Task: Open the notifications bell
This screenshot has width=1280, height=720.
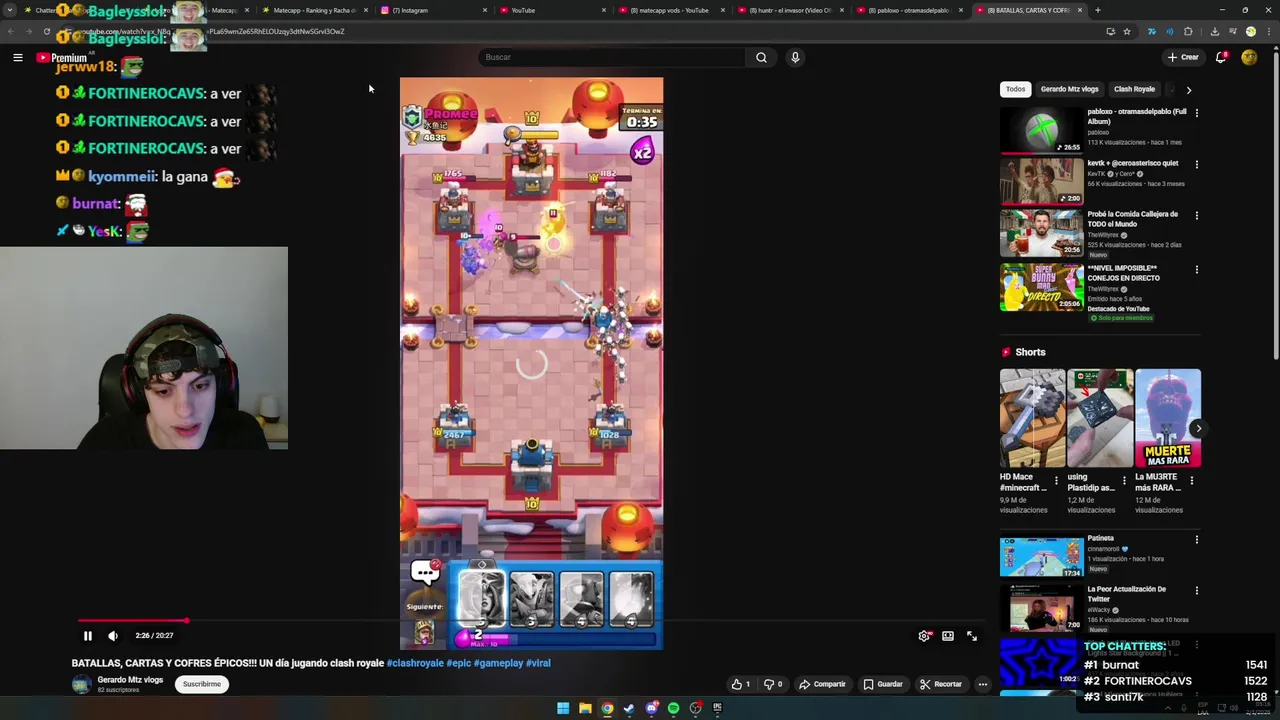Action: coord(1221,57)
